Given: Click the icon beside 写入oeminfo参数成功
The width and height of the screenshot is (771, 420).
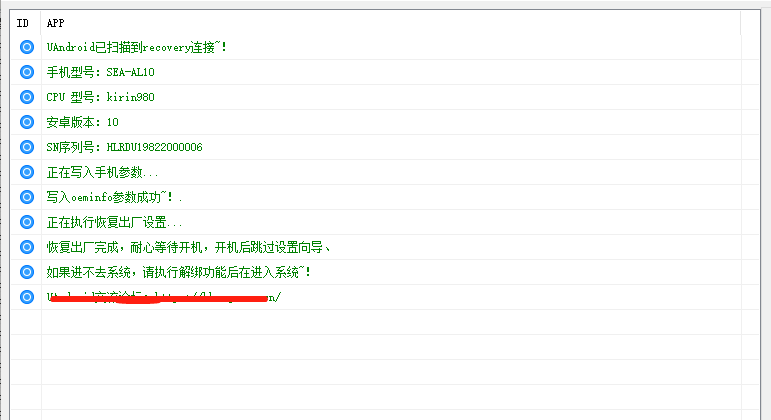Looking at the screenshot, I should coord(27,197).
